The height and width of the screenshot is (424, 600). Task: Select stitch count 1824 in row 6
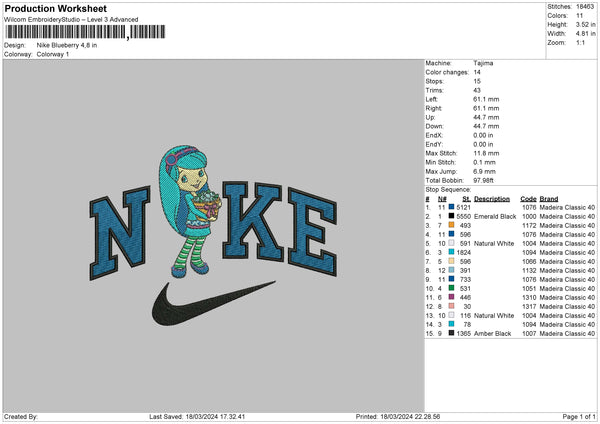(463, 252)
